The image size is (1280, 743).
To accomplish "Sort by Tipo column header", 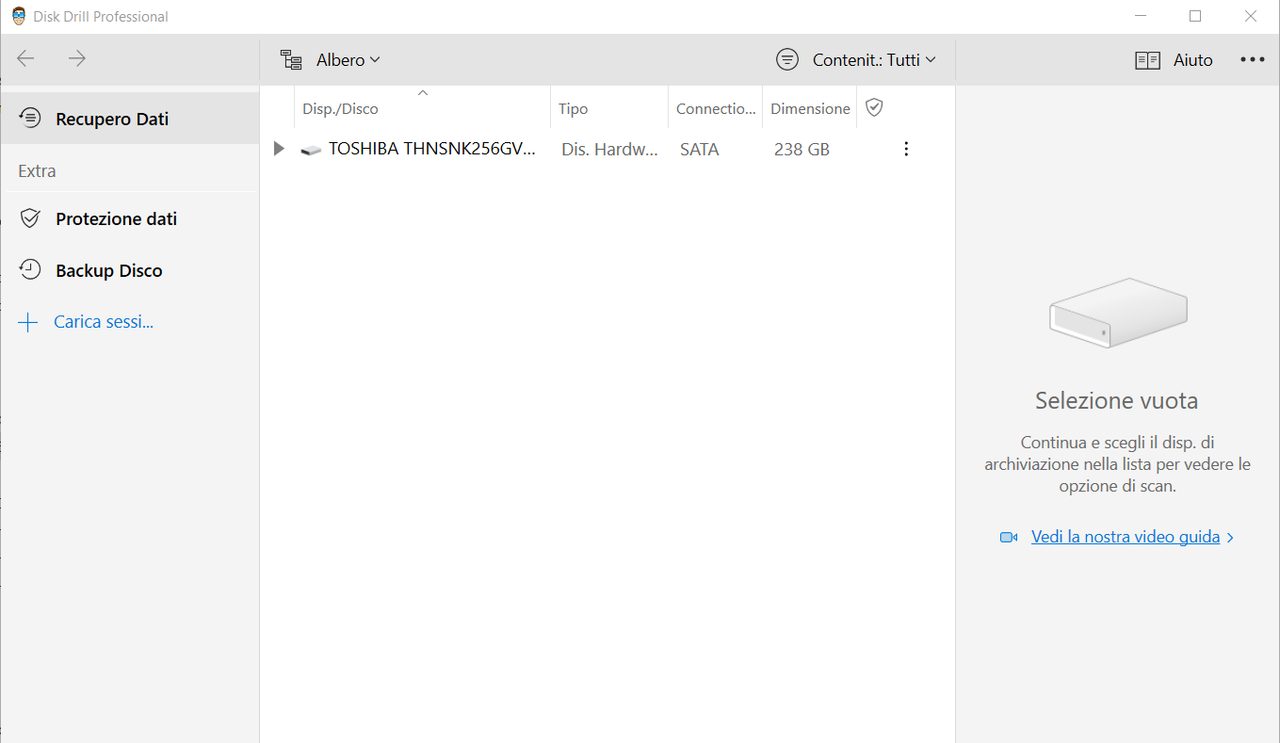I will 609,108.
